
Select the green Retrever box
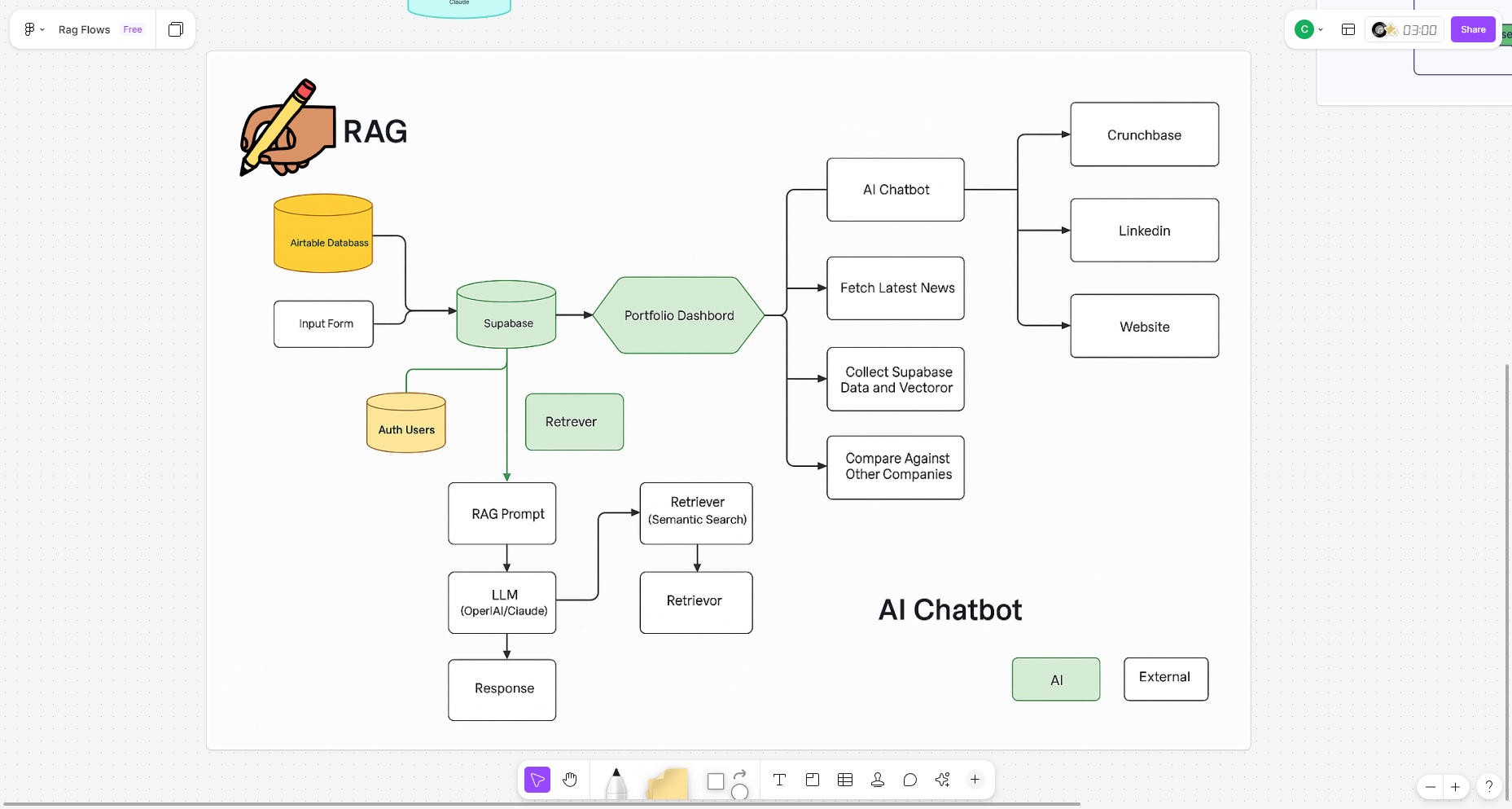click(575, 422)
